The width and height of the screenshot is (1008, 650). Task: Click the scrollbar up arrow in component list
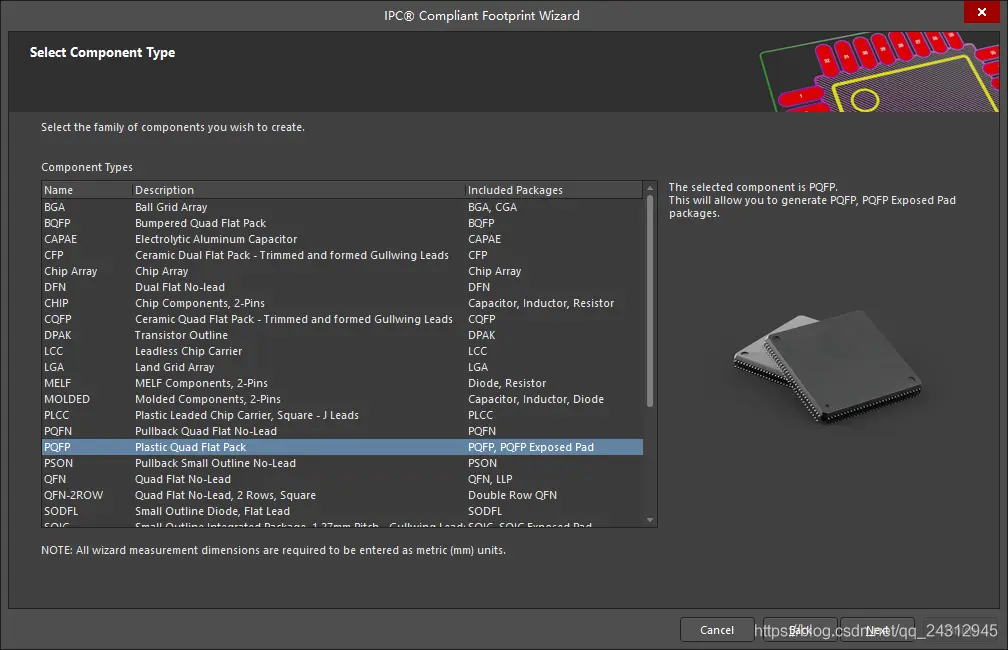click(650, 188)
